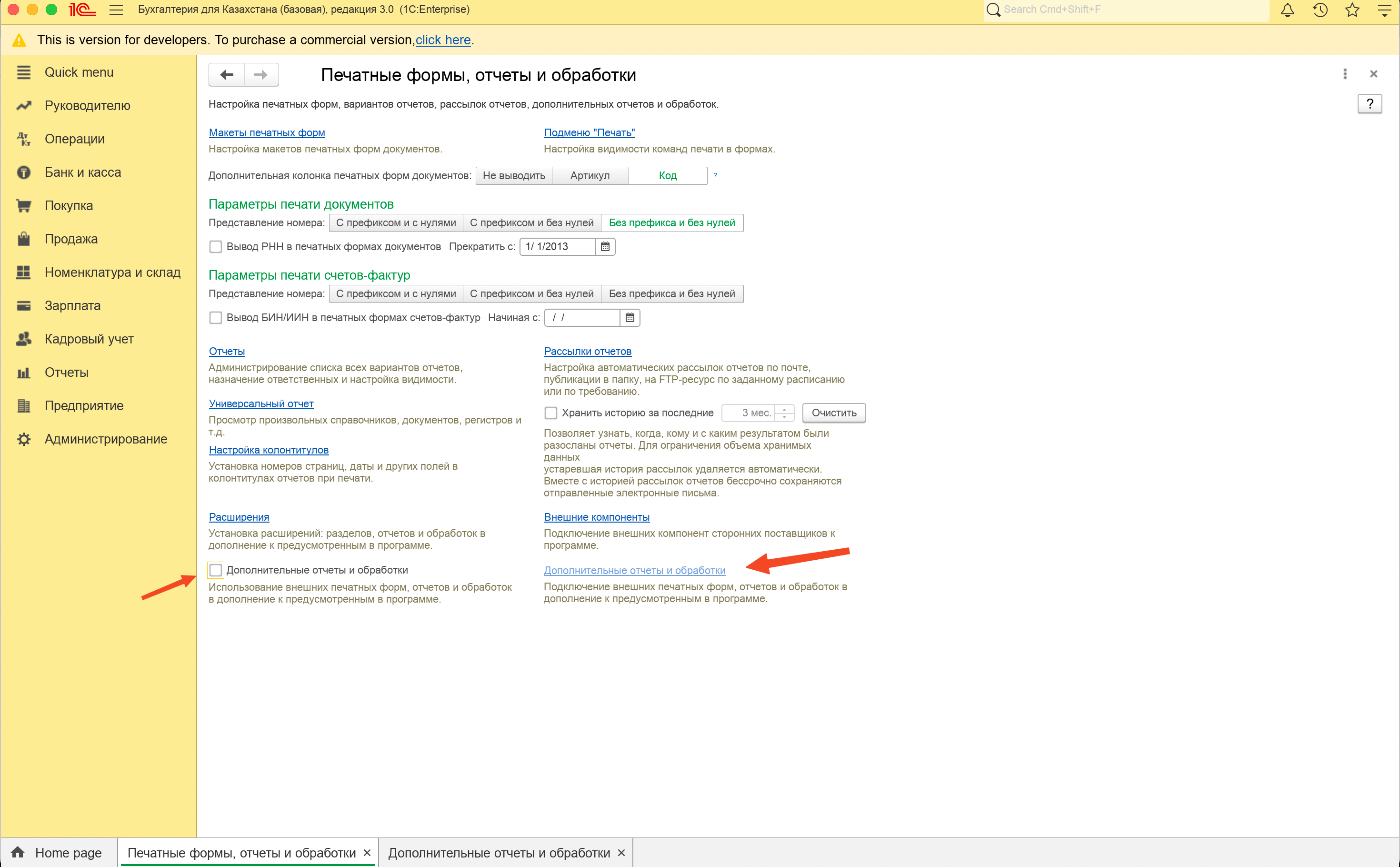Enable Дополнительные отчеты и обработки checkbox
Screen dimensions: 1400x867
click(215, 570)
